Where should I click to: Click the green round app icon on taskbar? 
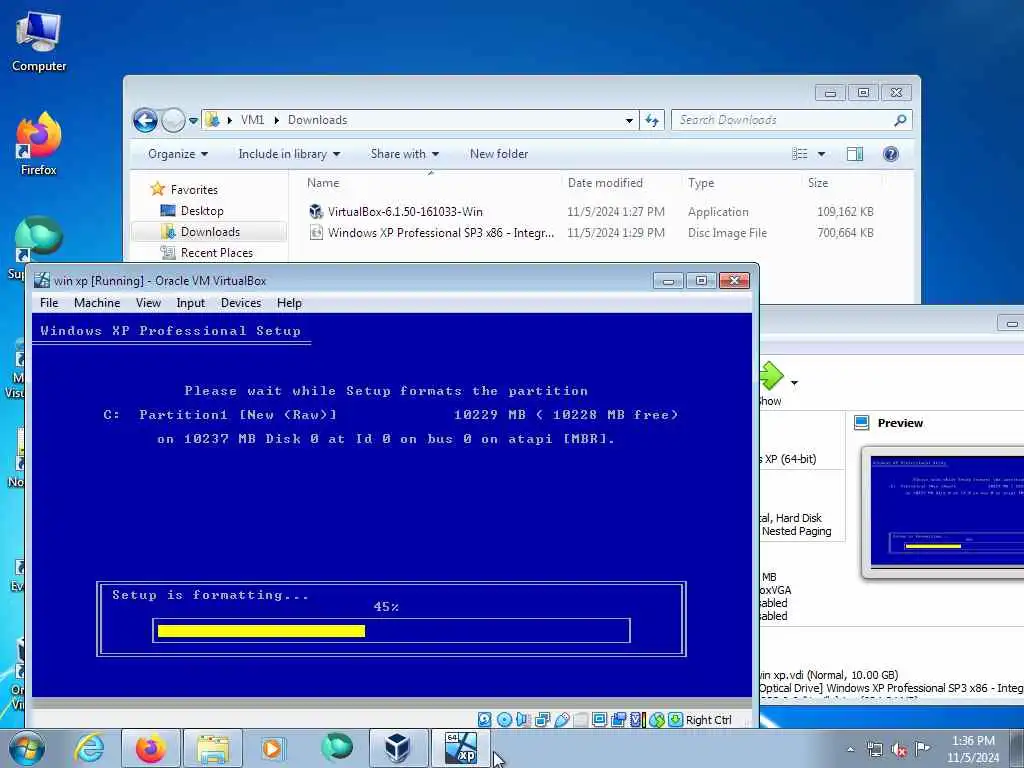click(336, 748)
